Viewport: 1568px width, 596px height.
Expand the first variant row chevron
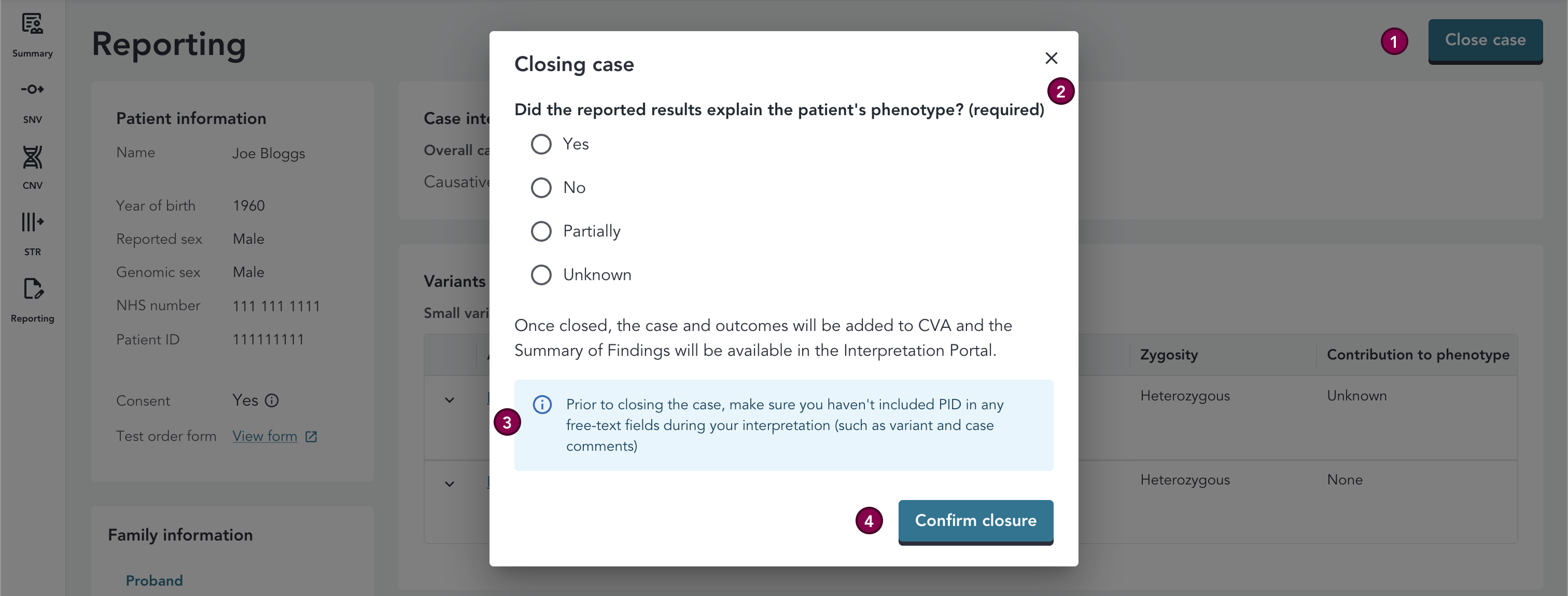click(x=449, y=400)
